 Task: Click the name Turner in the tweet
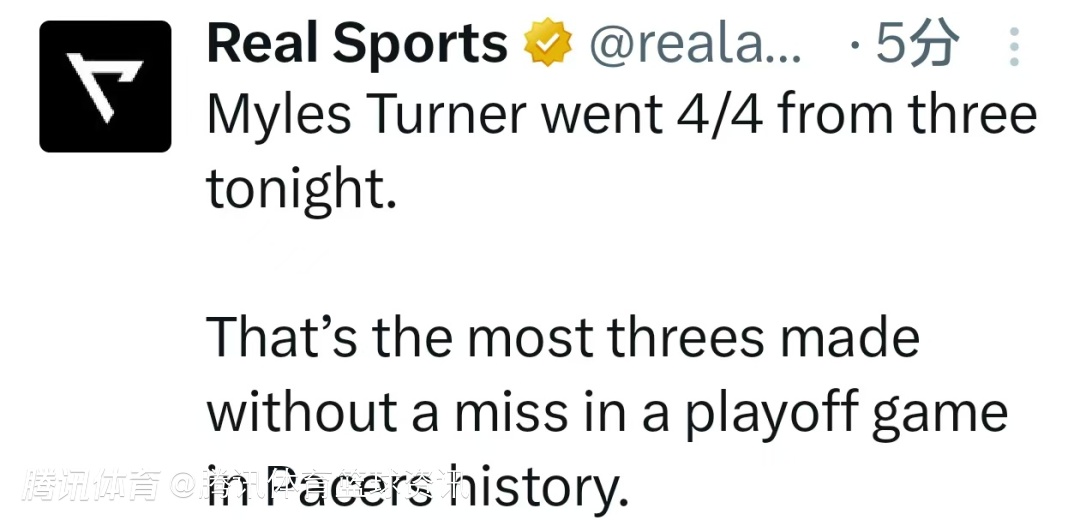[x=446, y=115]
